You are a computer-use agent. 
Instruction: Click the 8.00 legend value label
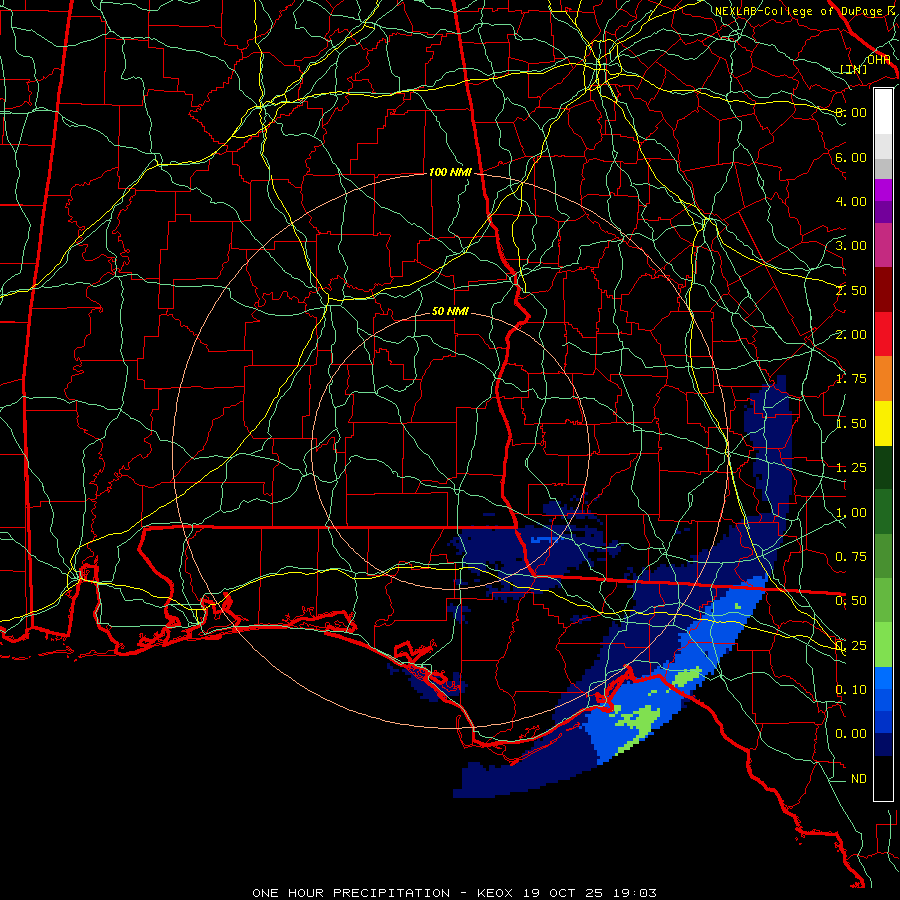(851, 112)
